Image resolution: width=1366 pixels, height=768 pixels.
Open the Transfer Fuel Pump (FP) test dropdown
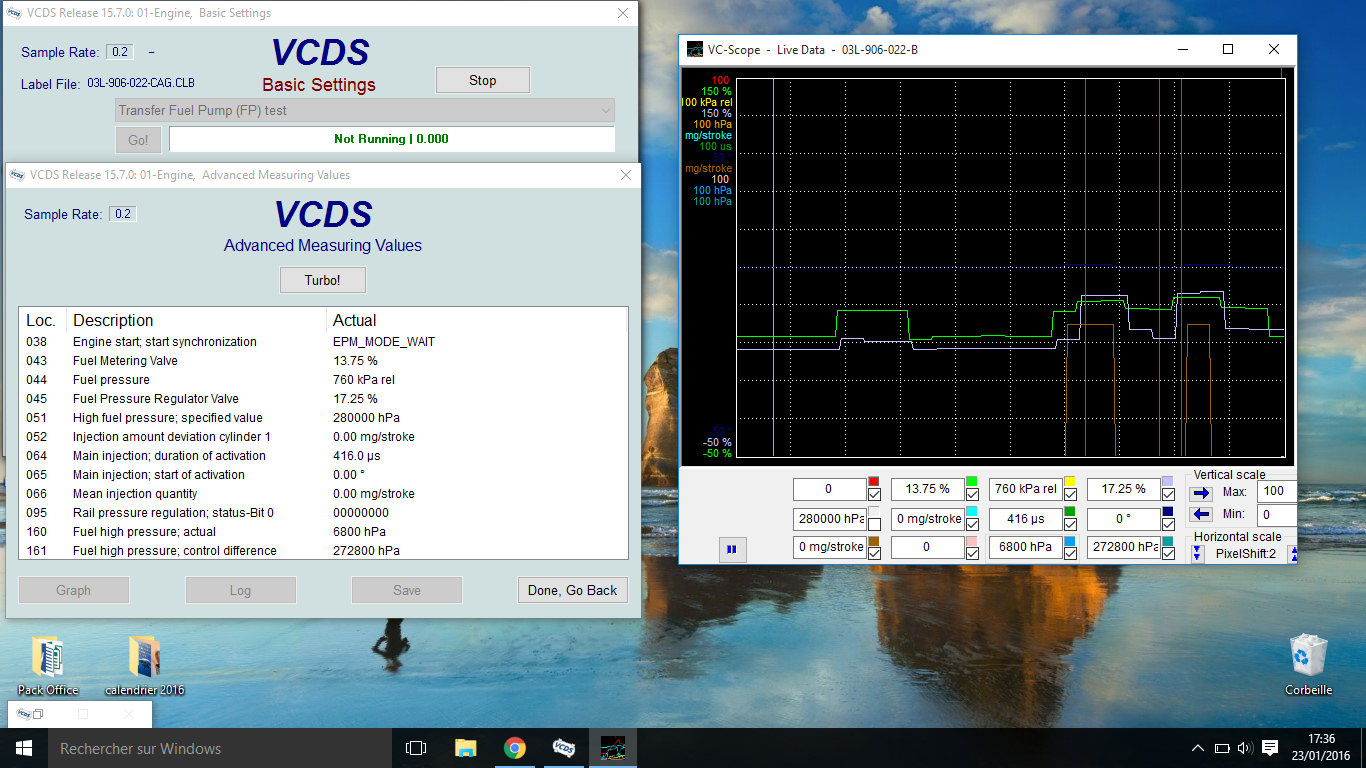coord(365,110)
